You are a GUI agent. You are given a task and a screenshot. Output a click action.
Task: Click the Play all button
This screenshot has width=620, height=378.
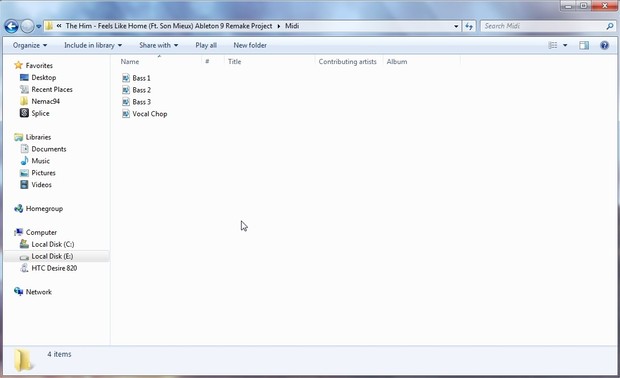[206, 45]
